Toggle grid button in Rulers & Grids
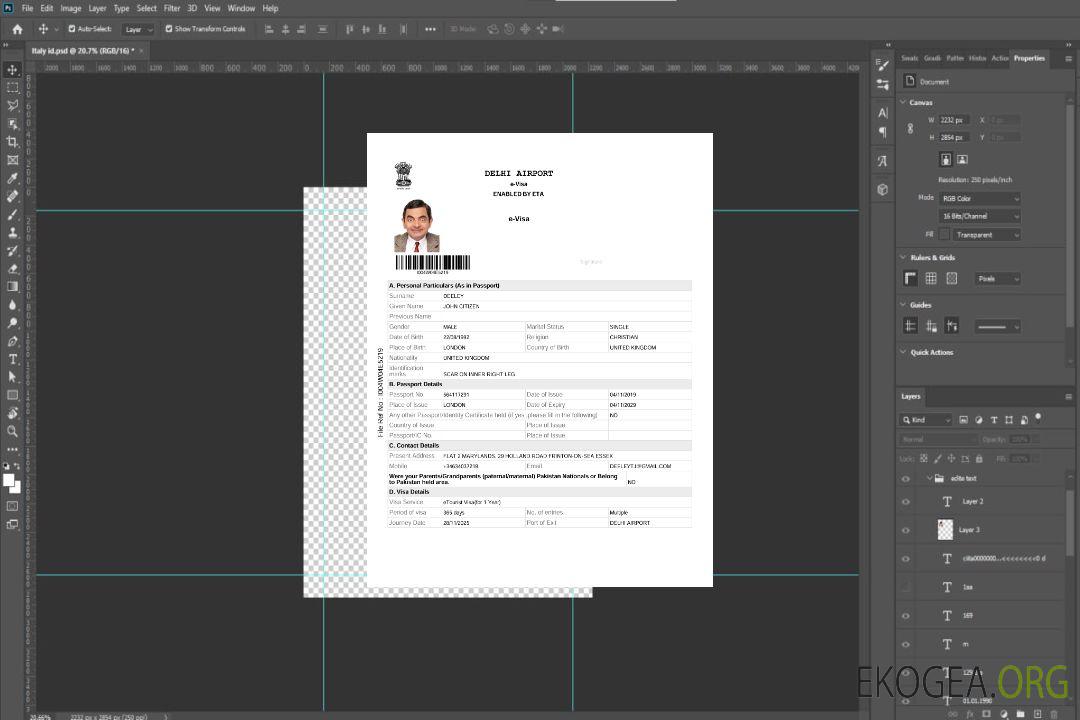The image size is (1080, 720). [x=931, y=278]
